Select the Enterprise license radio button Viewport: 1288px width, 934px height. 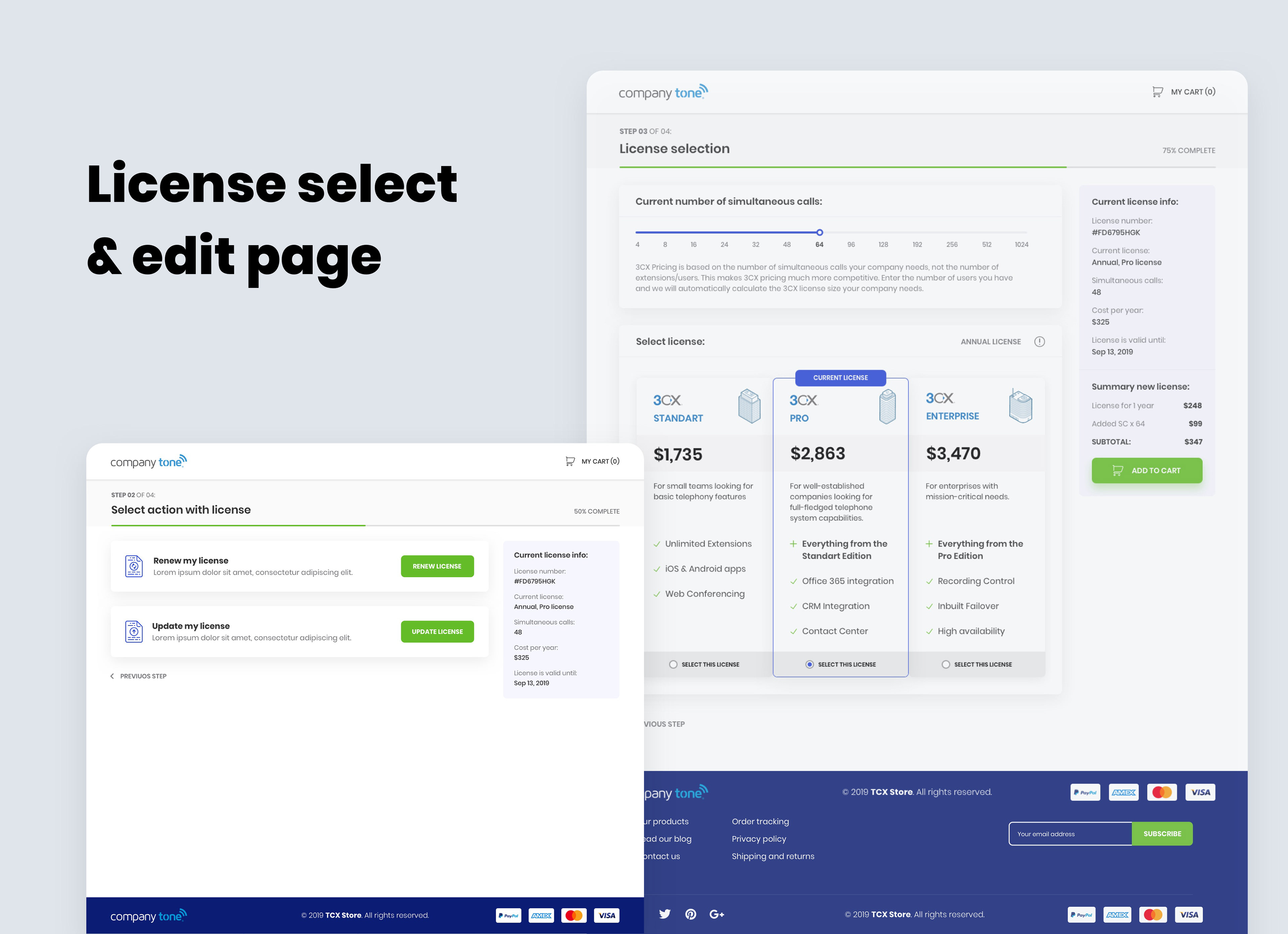pos(946,664)
